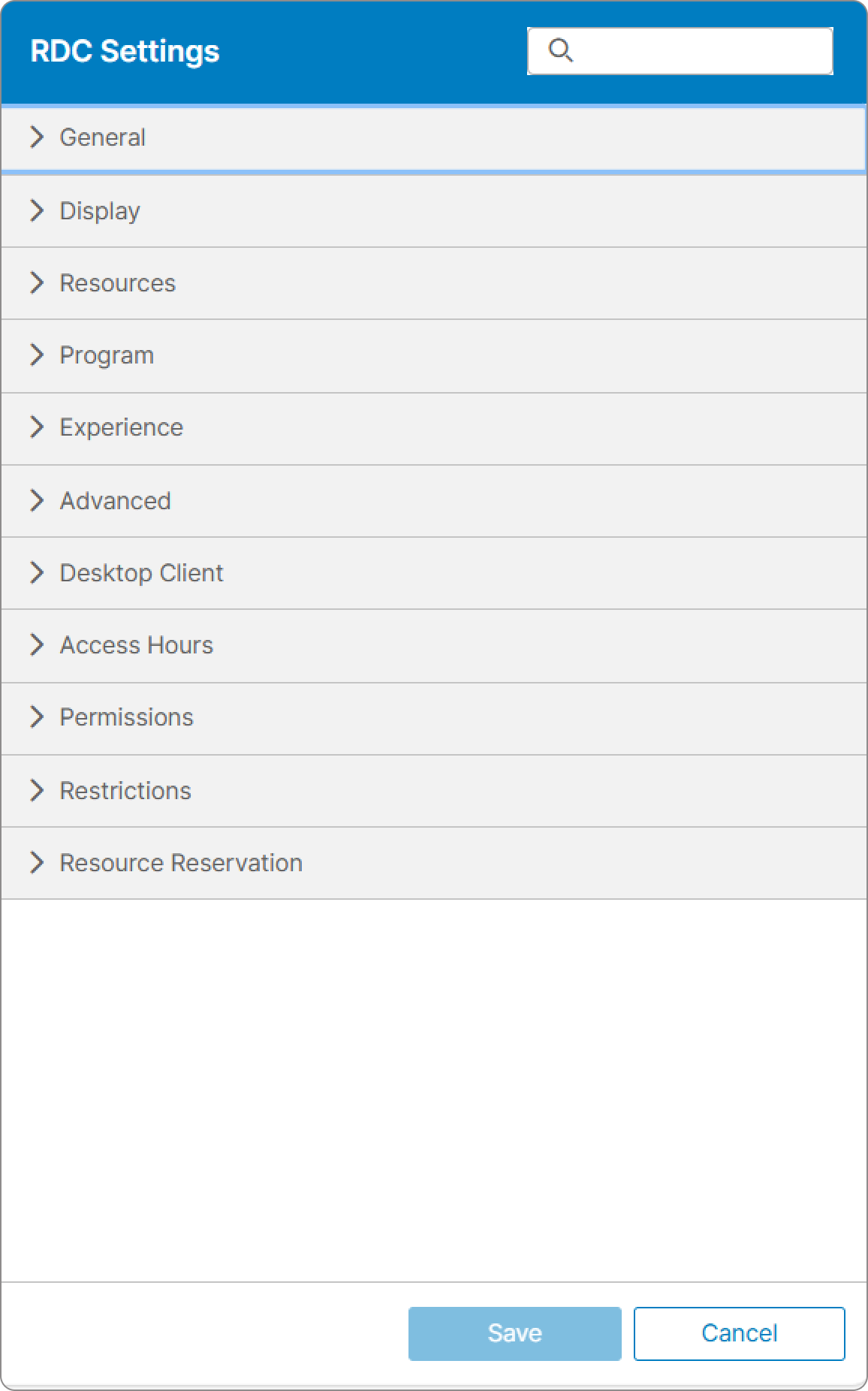Click the magnifying glass search icon

coord(560,50)
